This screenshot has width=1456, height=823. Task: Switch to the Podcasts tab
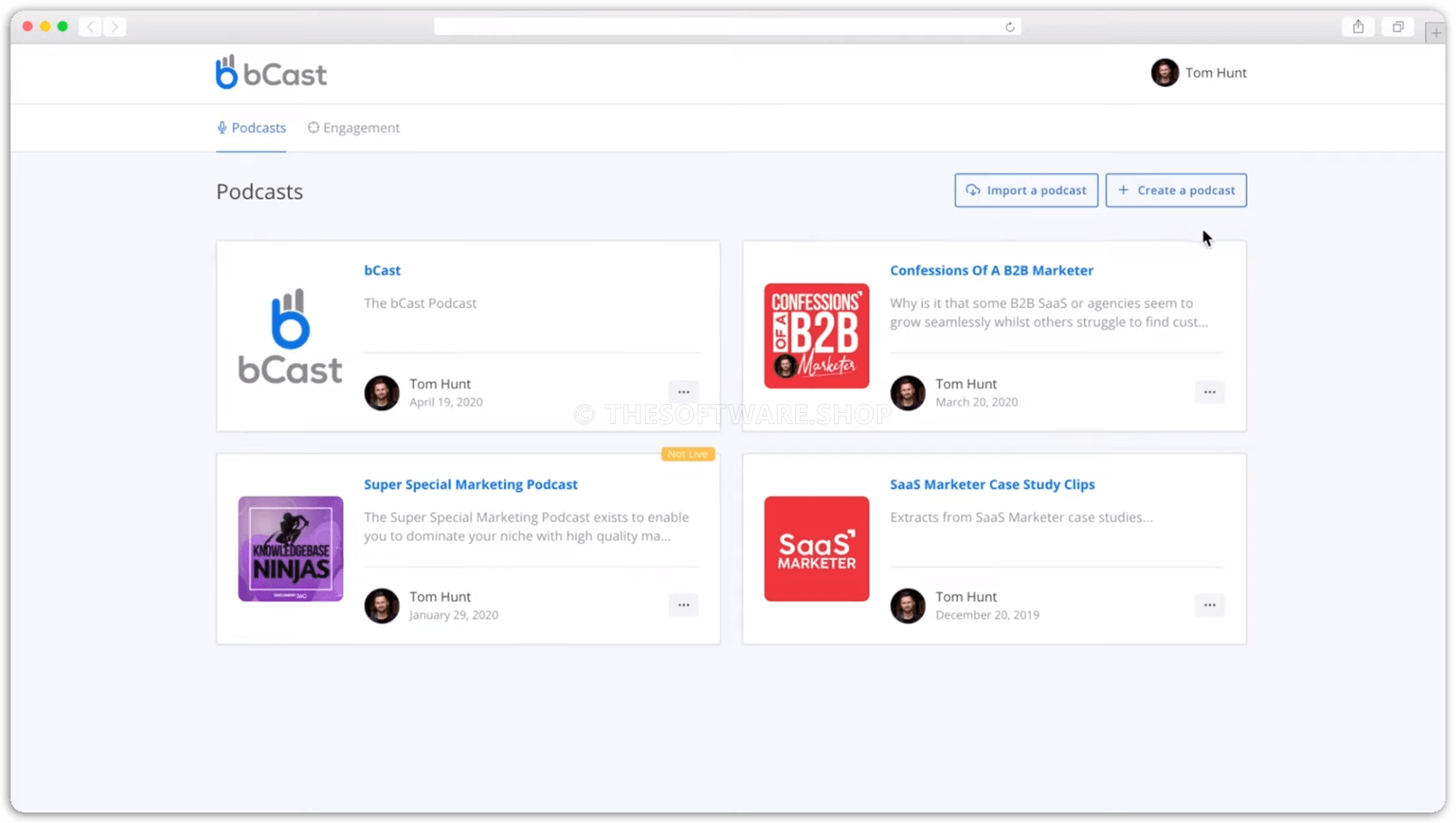pyautogui.click(x=252, y=128)
